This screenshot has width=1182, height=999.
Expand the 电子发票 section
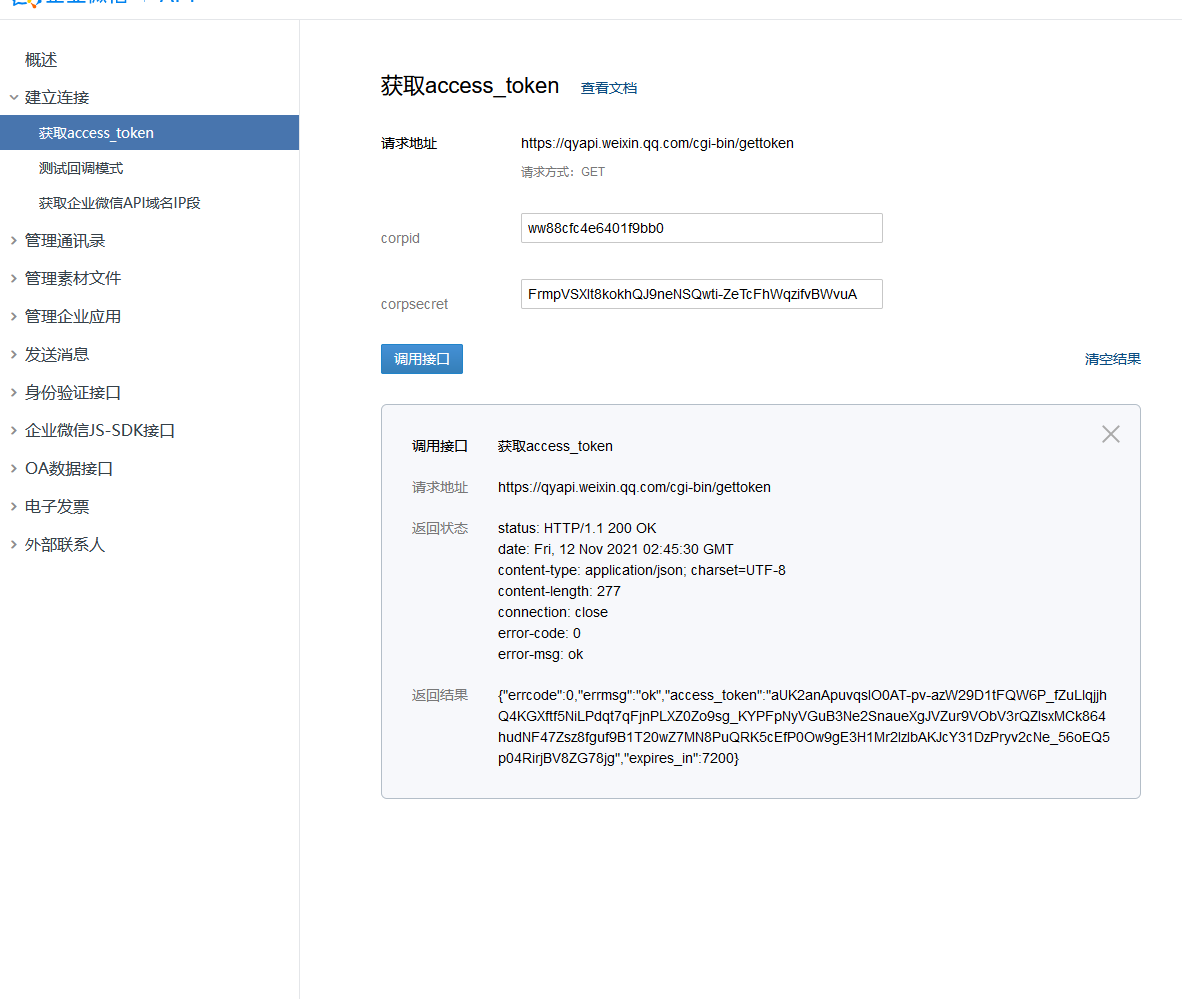tap(56, 507)
